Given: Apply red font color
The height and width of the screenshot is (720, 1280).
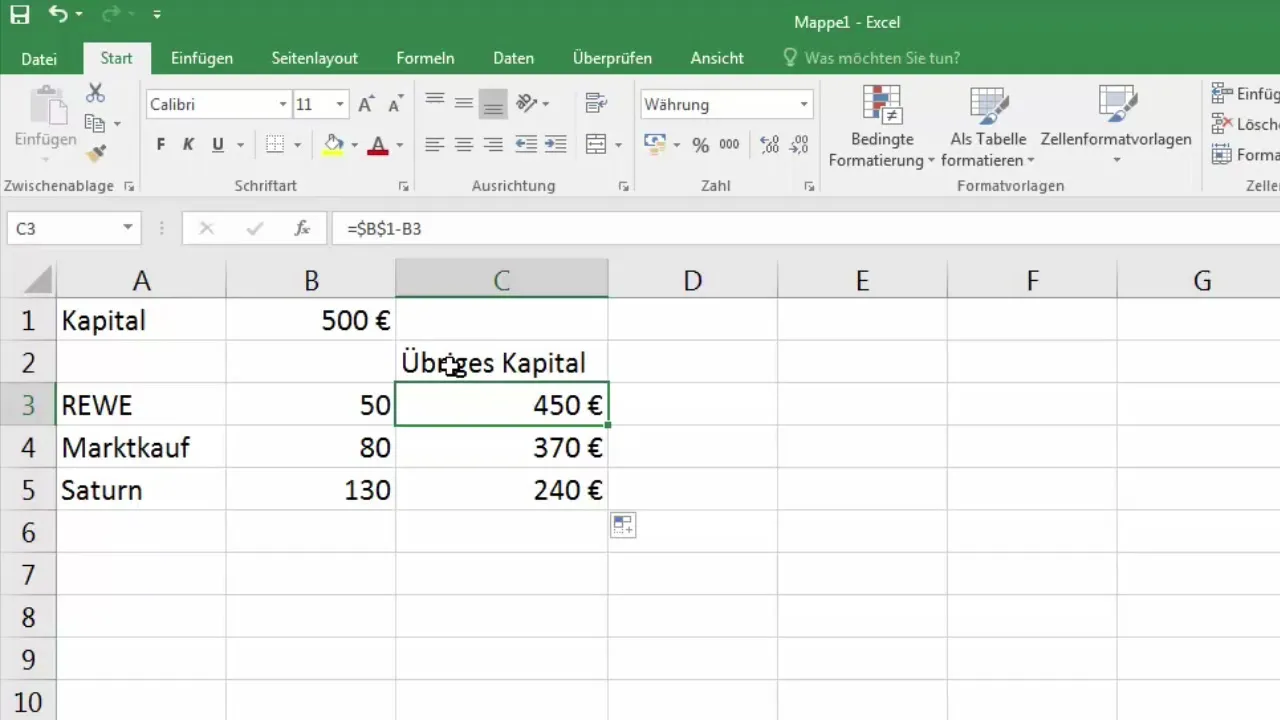Looking at the screenshot, I should point(378,145).
